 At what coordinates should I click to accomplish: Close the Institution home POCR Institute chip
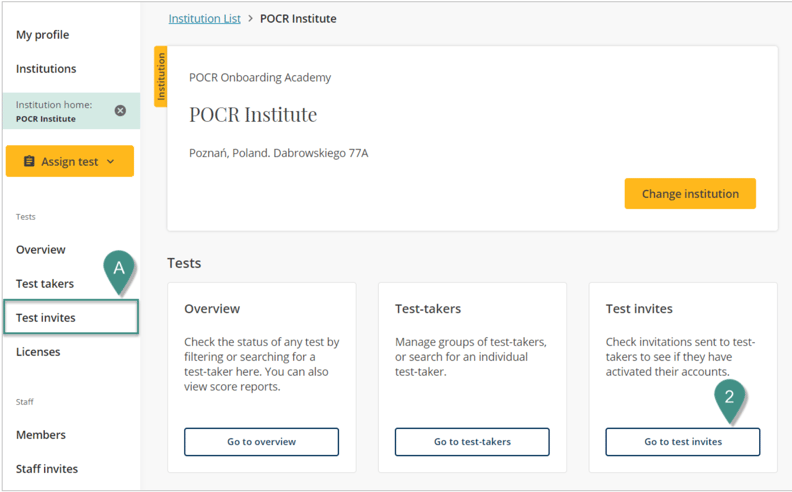120,111
